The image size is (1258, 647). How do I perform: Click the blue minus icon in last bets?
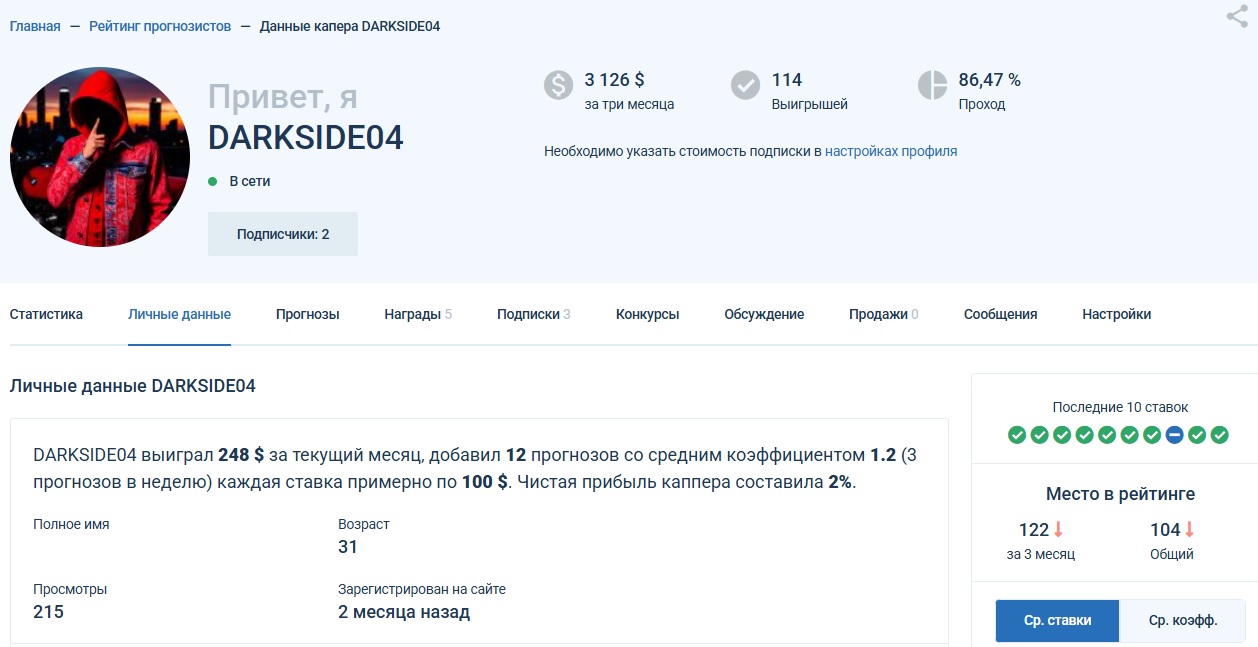coord(1175,435)
